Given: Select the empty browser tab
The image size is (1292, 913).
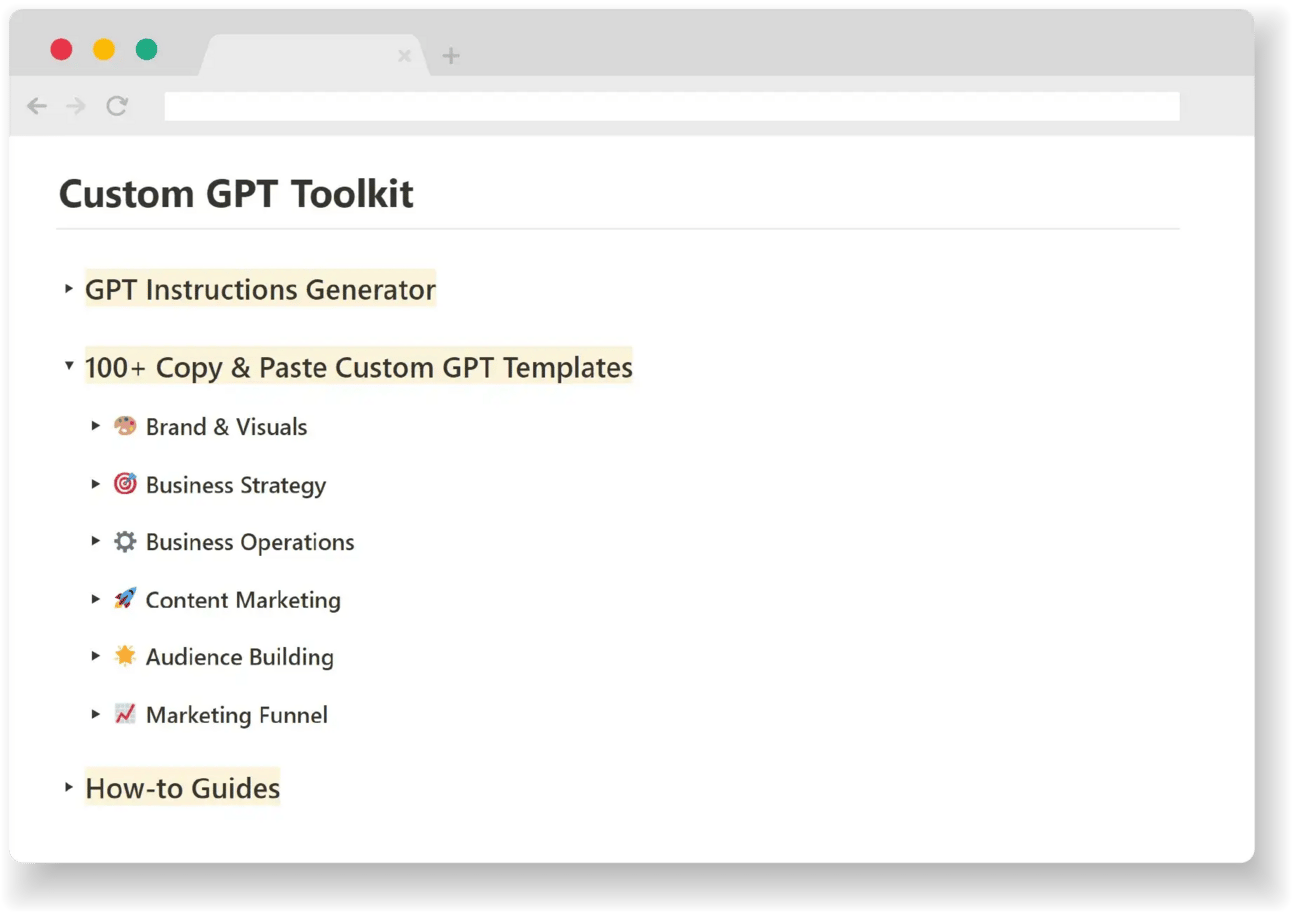Looking at the screenshot, I should [x=314, y=56].
